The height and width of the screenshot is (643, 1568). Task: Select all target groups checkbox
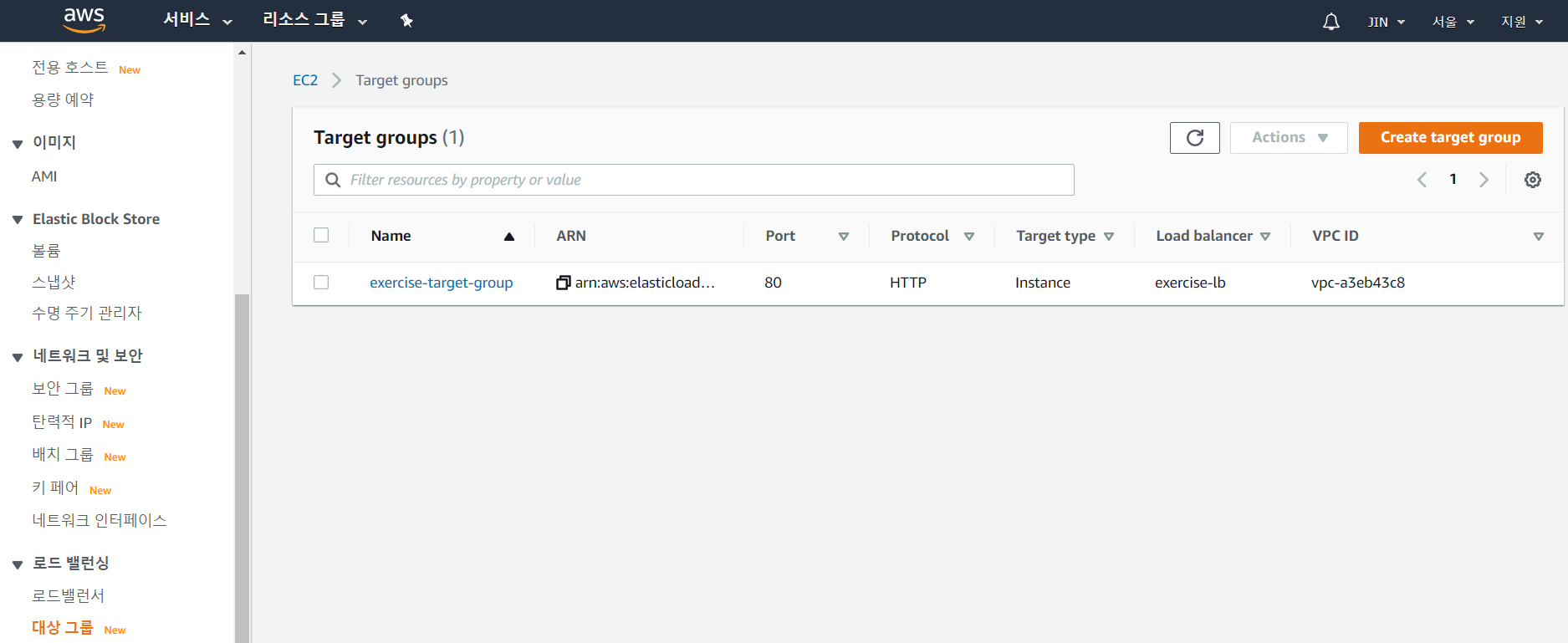click(x=321, y=236)
